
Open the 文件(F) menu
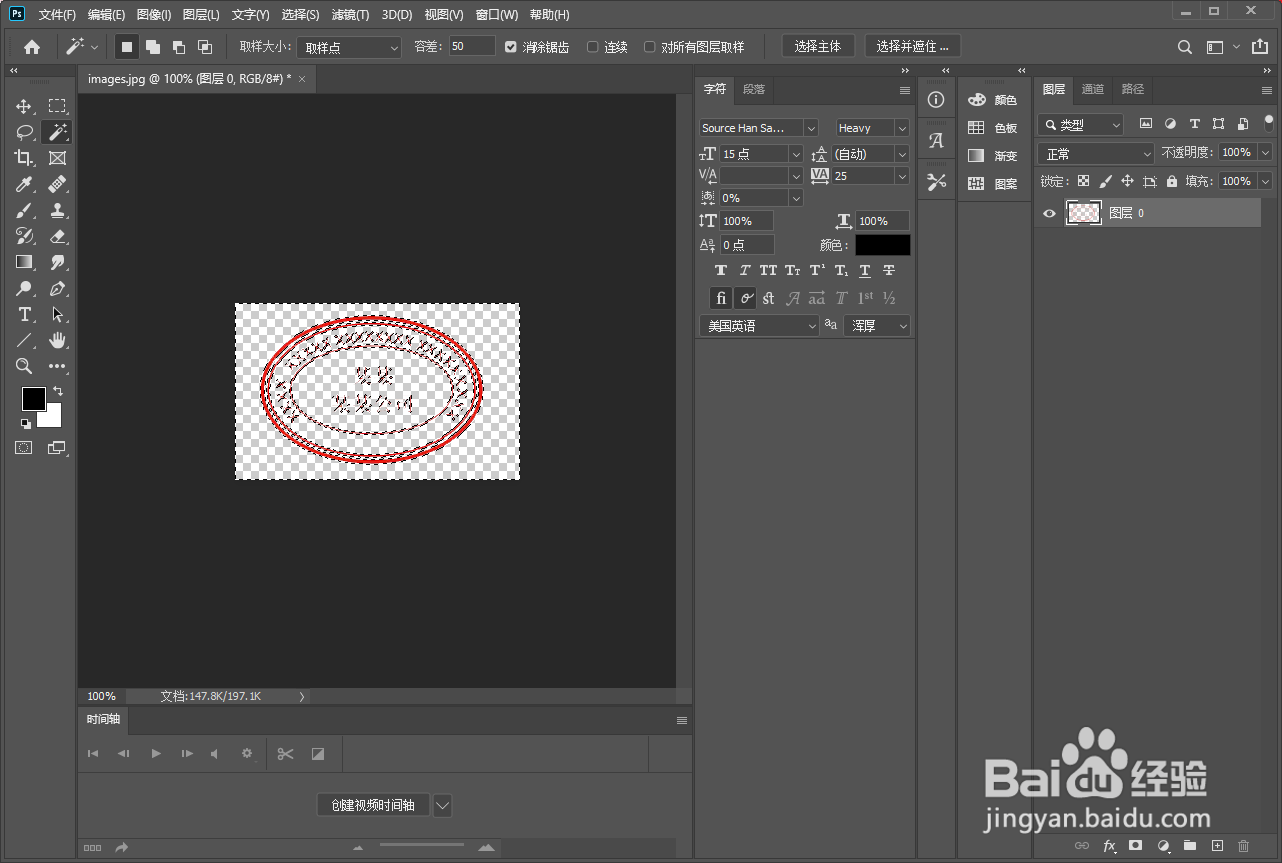[x=57, y=15]
